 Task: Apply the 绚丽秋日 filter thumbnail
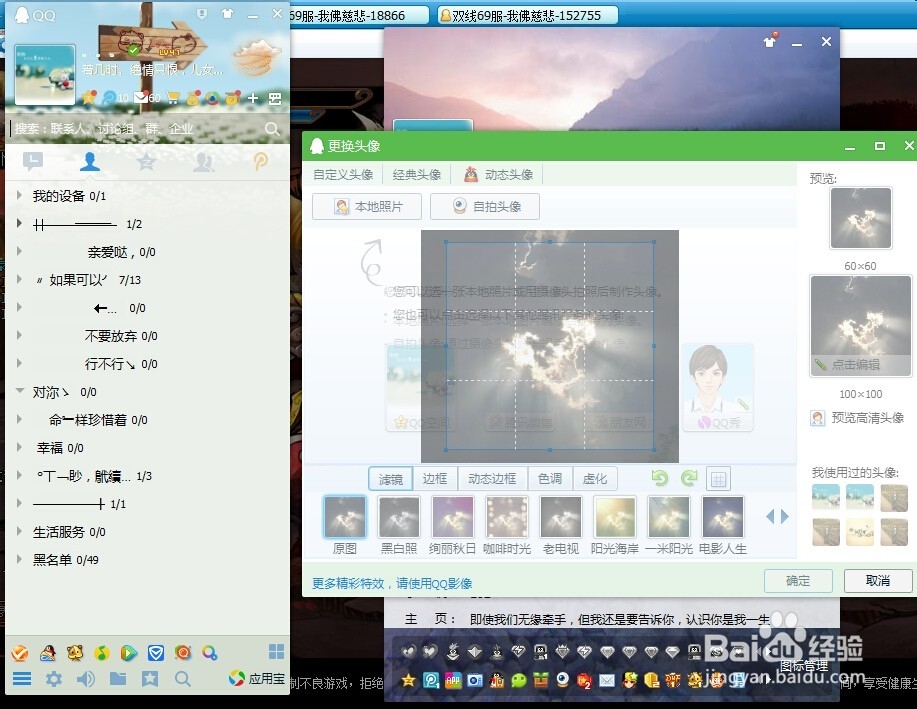[x=452, y=517]
